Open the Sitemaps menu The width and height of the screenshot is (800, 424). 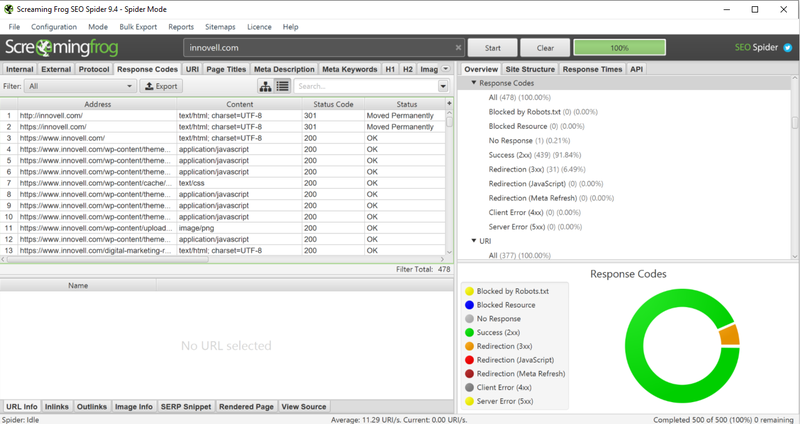[220, 27]
